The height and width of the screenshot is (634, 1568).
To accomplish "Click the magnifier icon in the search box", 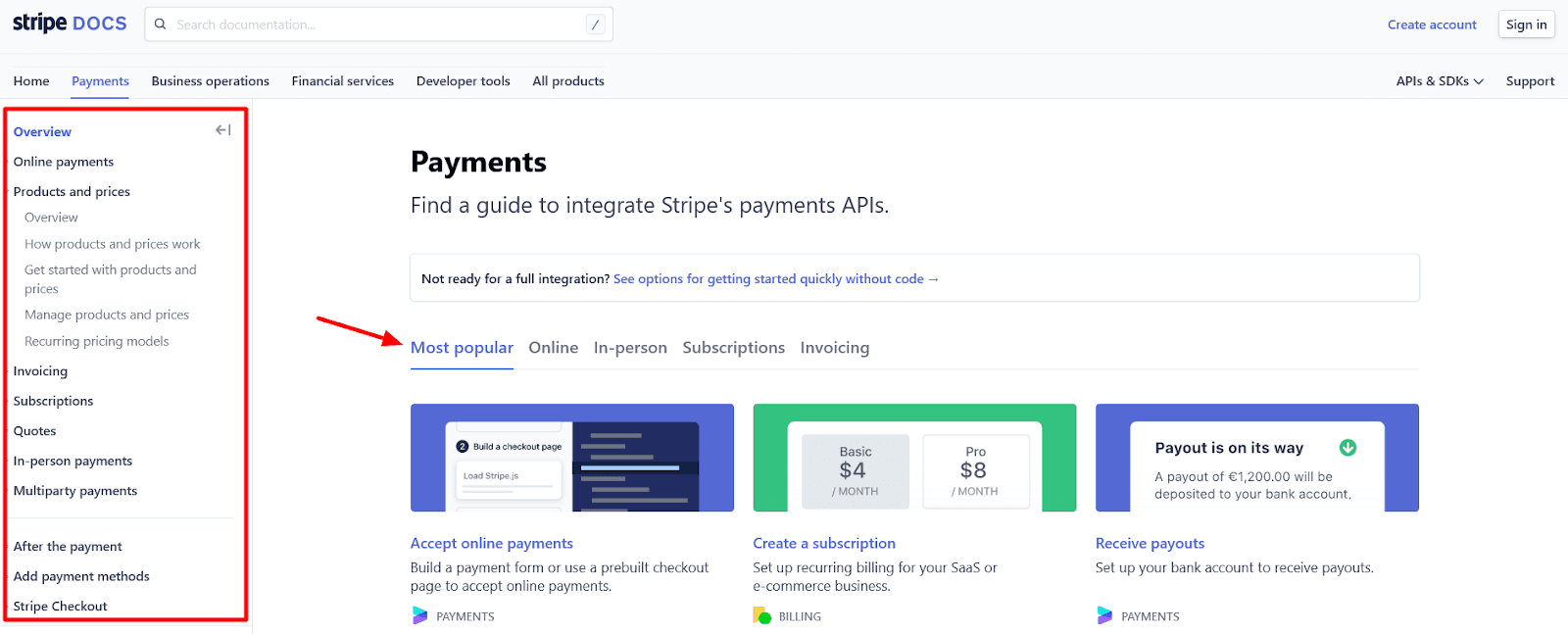I will click(x=161, y=24).
